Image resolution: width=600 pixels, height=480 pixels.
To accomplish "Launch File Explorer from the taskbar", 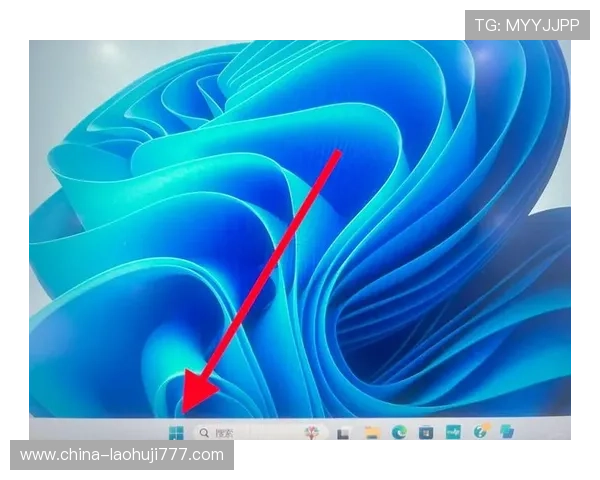I will (x=371, y=433).
